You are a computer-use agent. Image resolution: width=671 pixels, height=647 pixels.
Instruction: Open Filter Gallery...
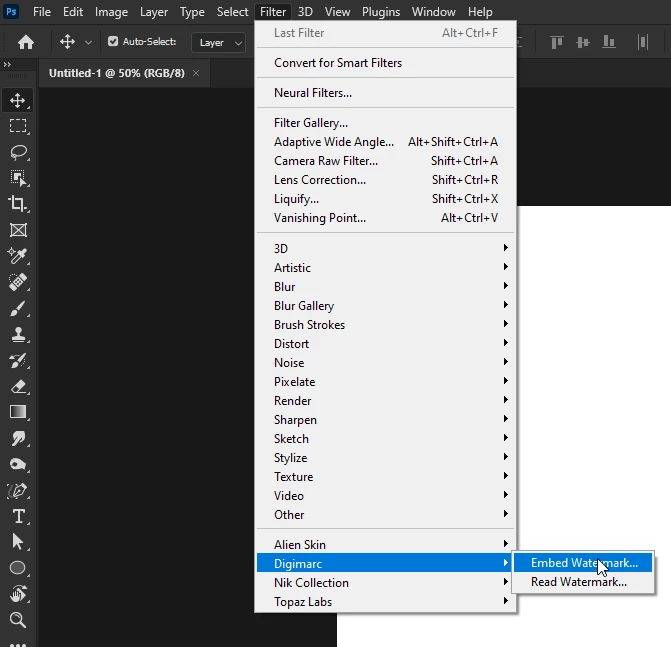[385, 122]
